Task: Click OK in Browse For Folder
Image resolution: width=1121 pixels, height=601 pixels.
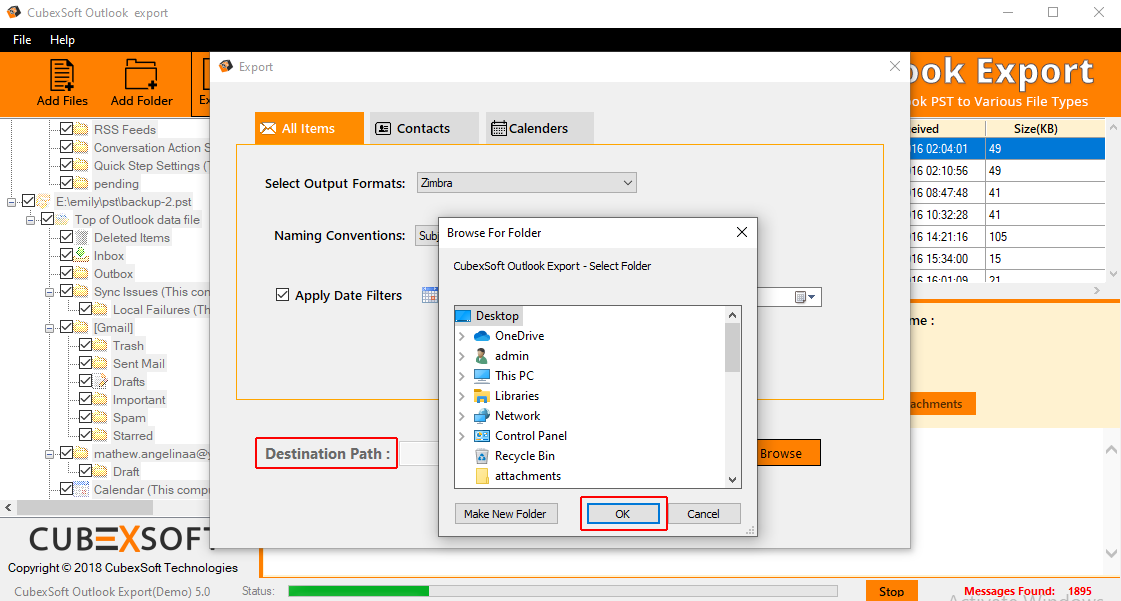Action: tap(622, 514)
